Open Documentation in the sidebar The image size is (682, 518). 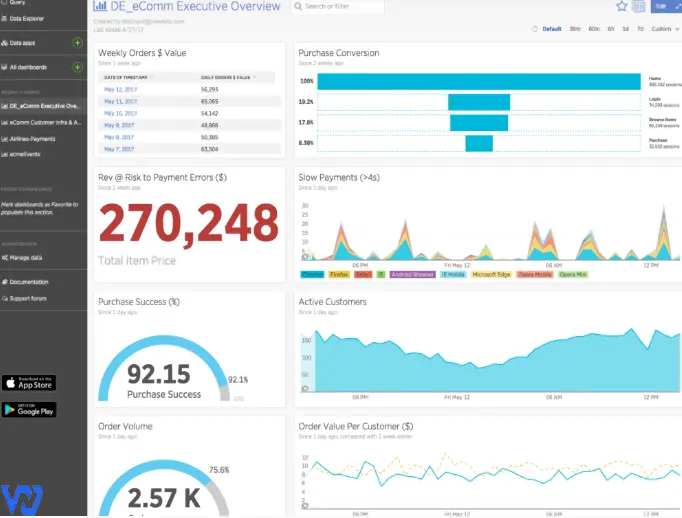[29, 282]
